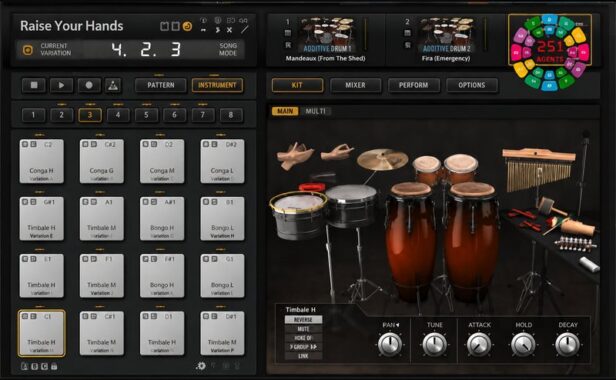The height and width of the screenshot is (380, 616).
Task: Open the Kit page tab
Action: click(x=297, y=85)
